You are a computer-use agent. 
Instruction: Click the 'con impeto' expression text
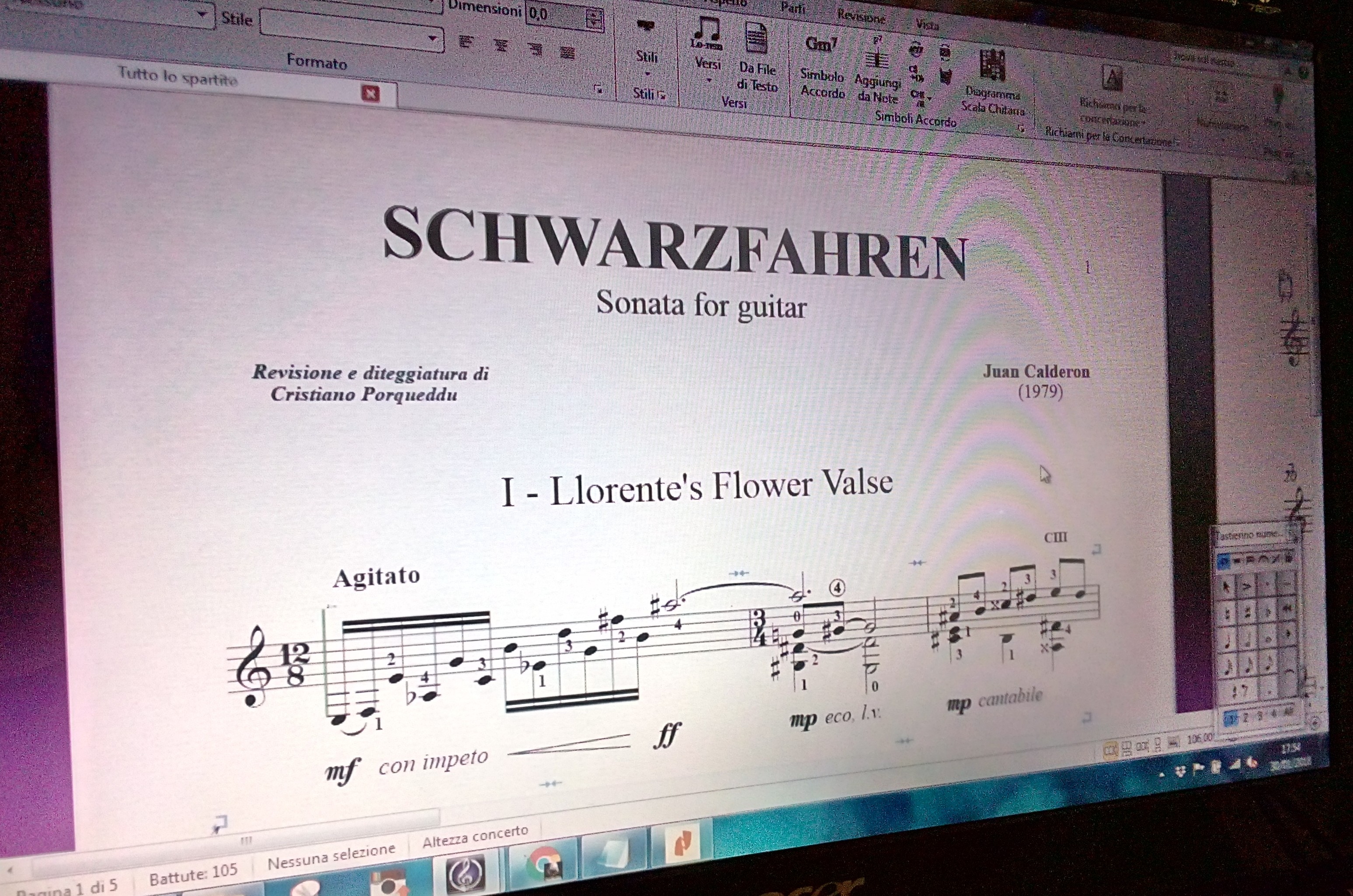[x=434, y=762]
